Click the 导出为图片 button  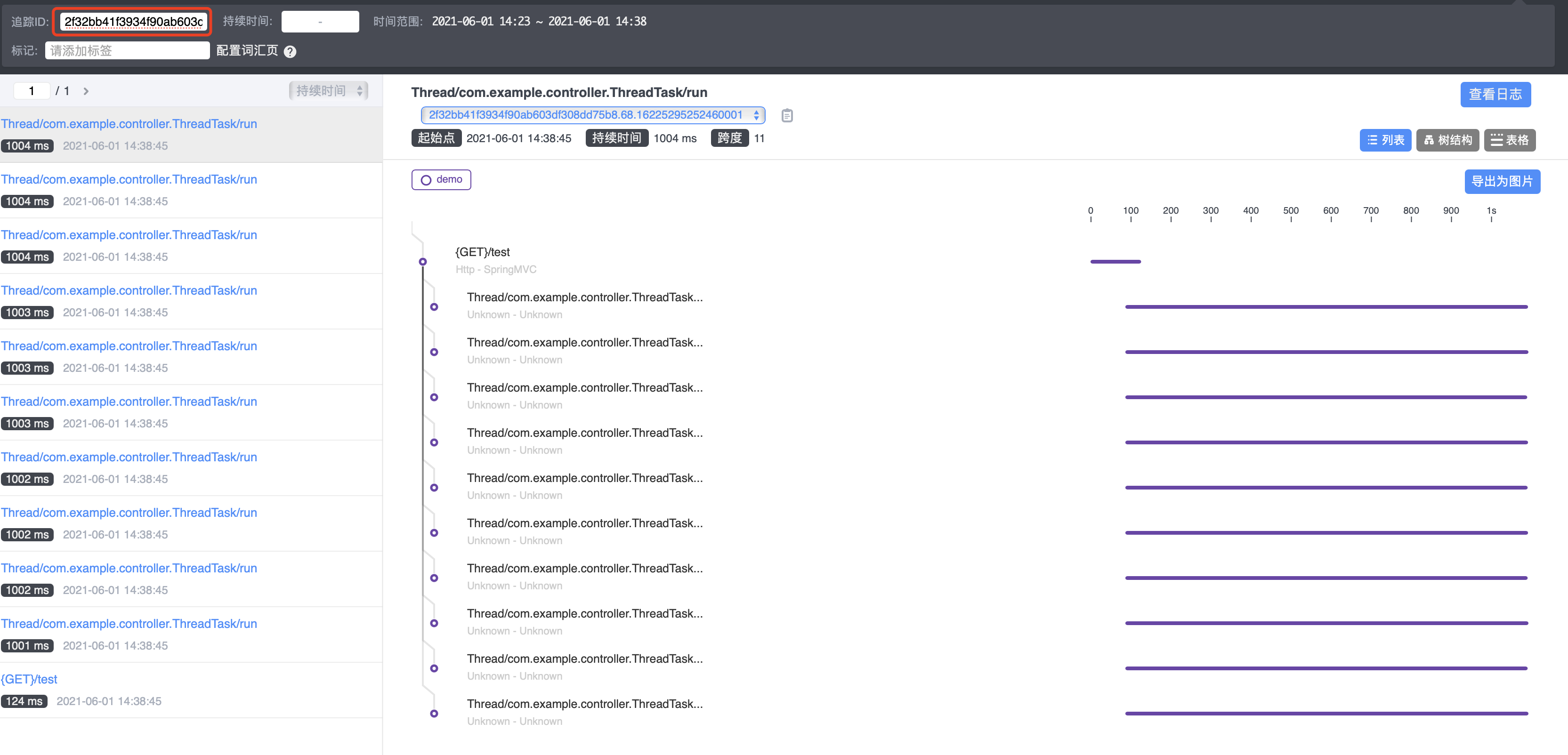click(x=1502, y=181)
